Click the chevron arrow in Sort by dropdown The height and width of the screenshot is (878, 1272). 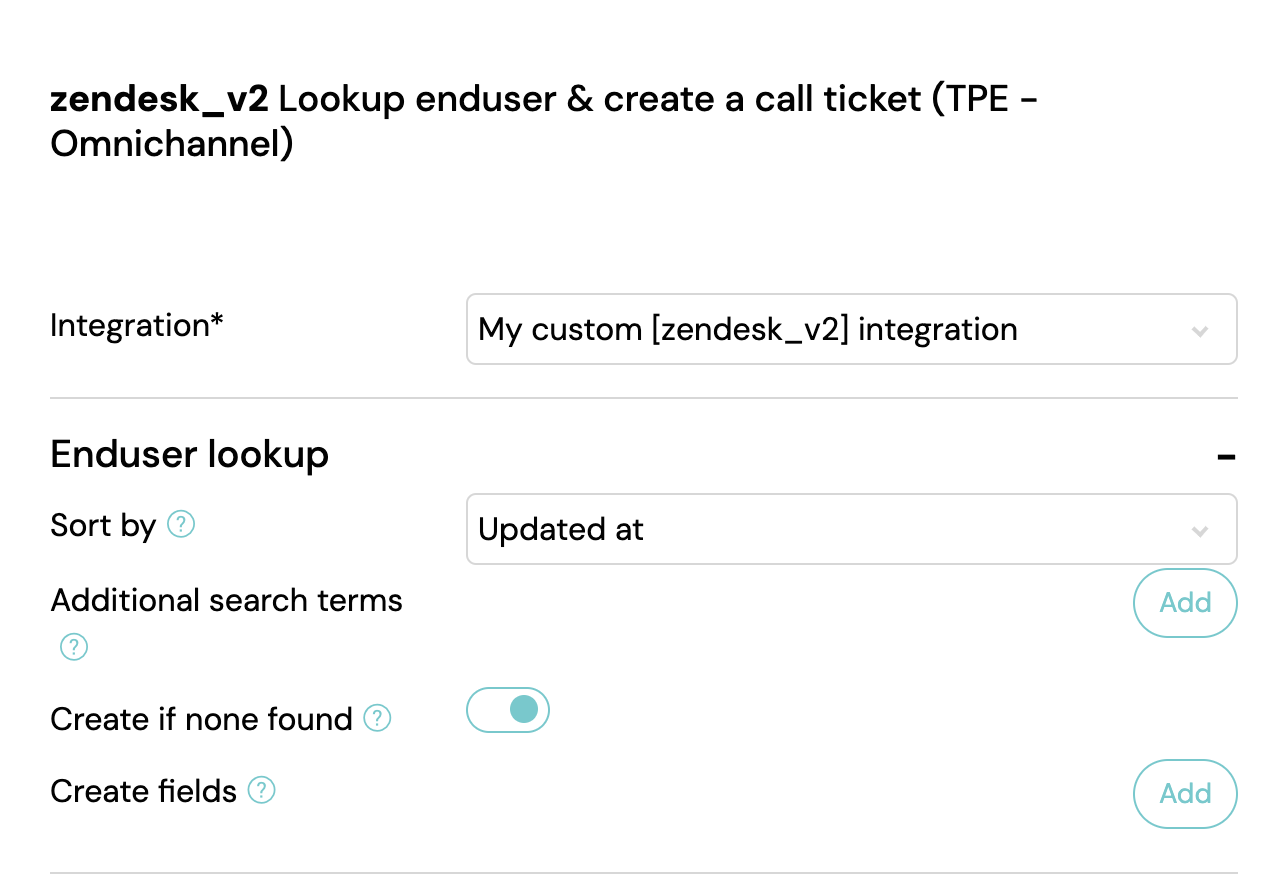click(1200, 530)
